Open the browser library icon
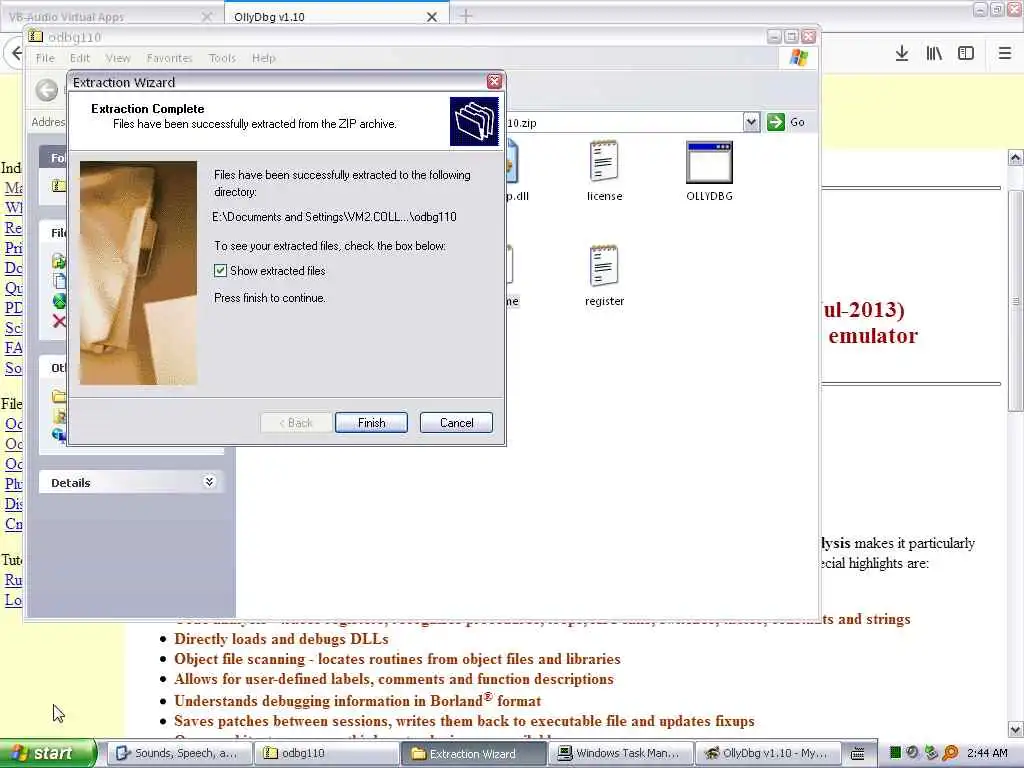This screenshot has width=1024, height=768. pos(934,54)
